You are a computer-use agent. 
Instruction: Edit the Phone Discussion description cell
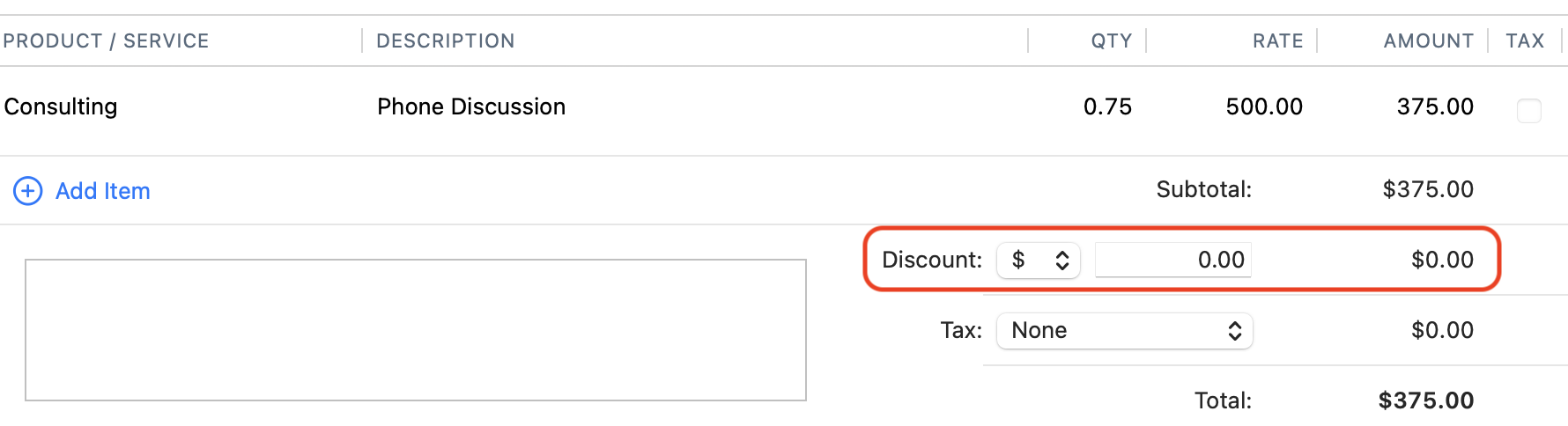tap(471, 107)
